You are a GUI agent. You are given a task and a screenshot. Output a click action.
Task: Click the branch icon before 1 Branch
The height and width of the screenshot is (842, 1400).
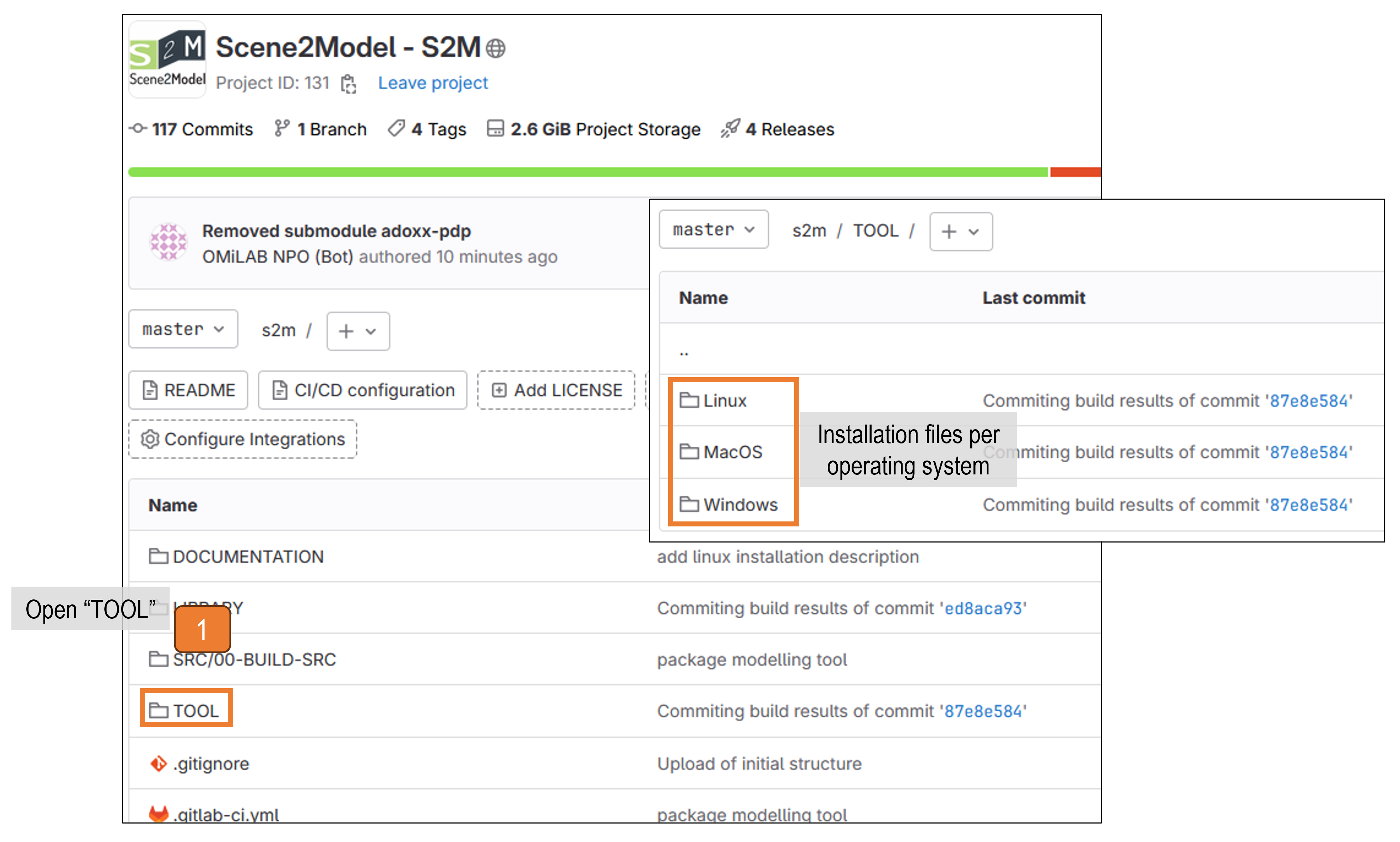click(282, 129)
